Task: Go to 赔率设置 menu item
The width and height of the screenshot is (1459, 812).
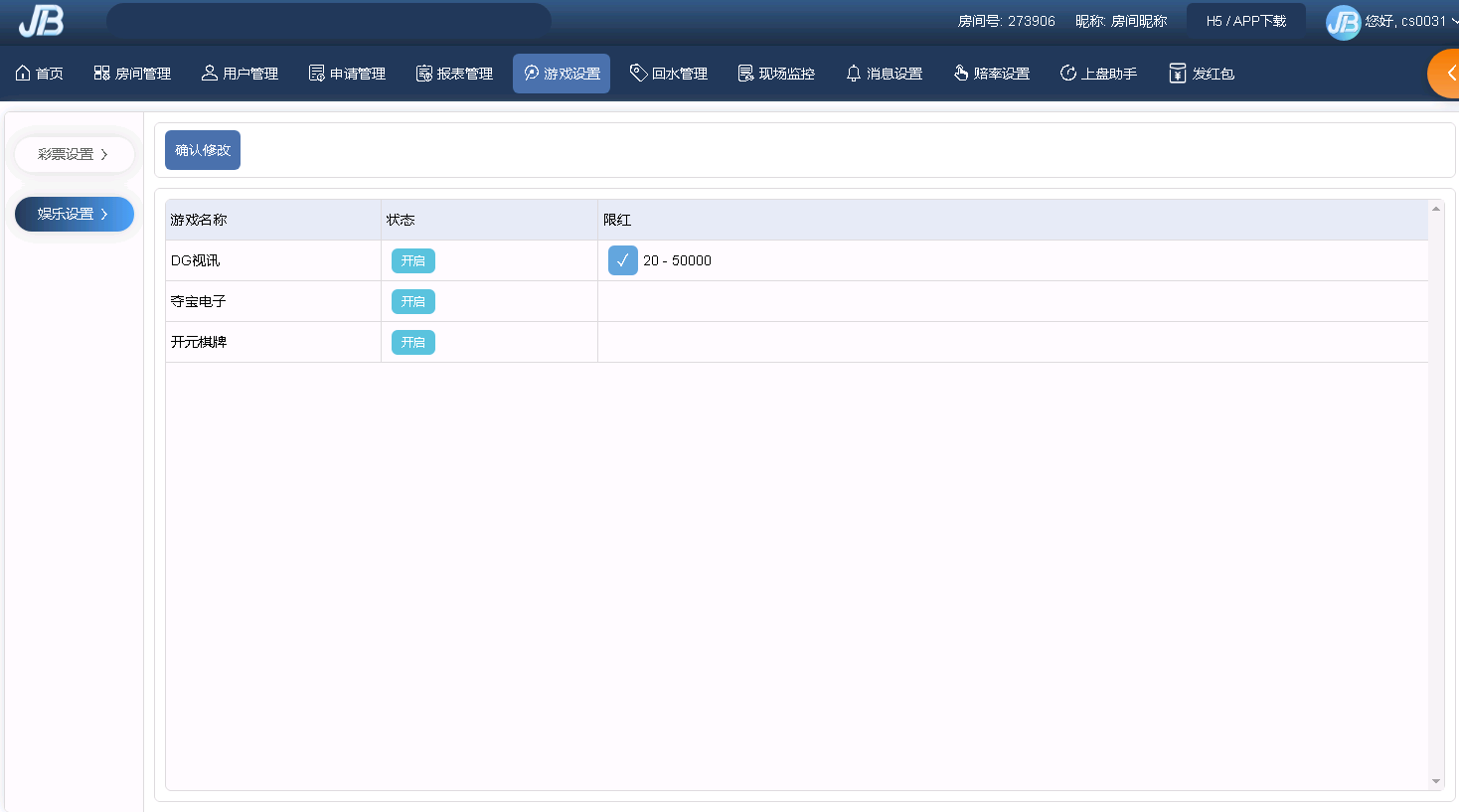Action: (x=991, y=74)
